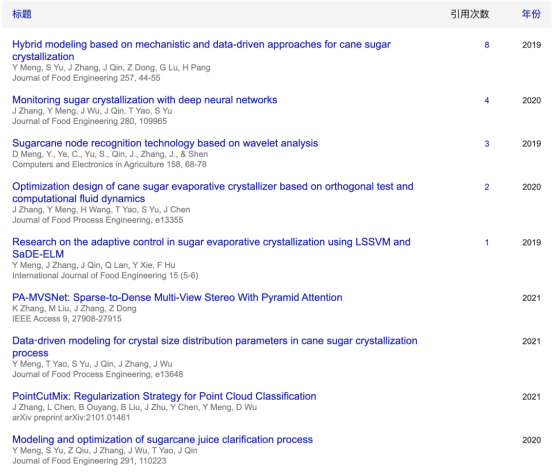Click the 2020 year of the sugarcane juice clarification entry
The height and width of the screenshot is (473, 554).
[531, 440]
